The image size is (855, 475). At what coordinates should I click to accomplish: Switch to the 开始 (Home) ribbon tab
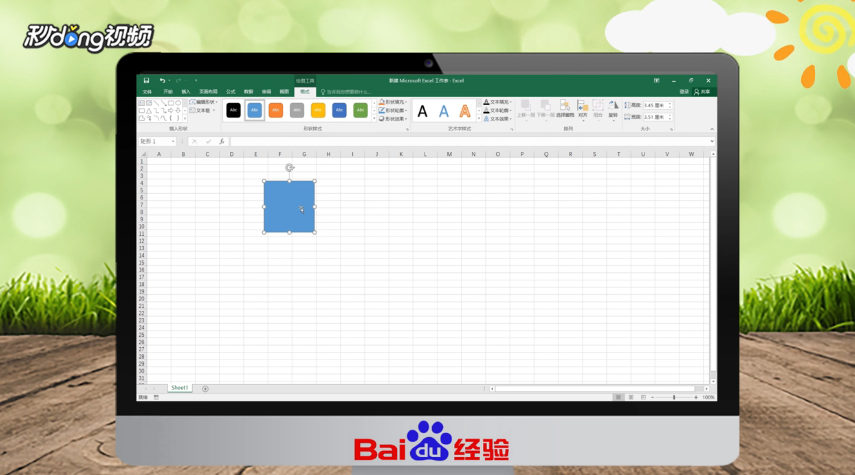pos(168,92)
